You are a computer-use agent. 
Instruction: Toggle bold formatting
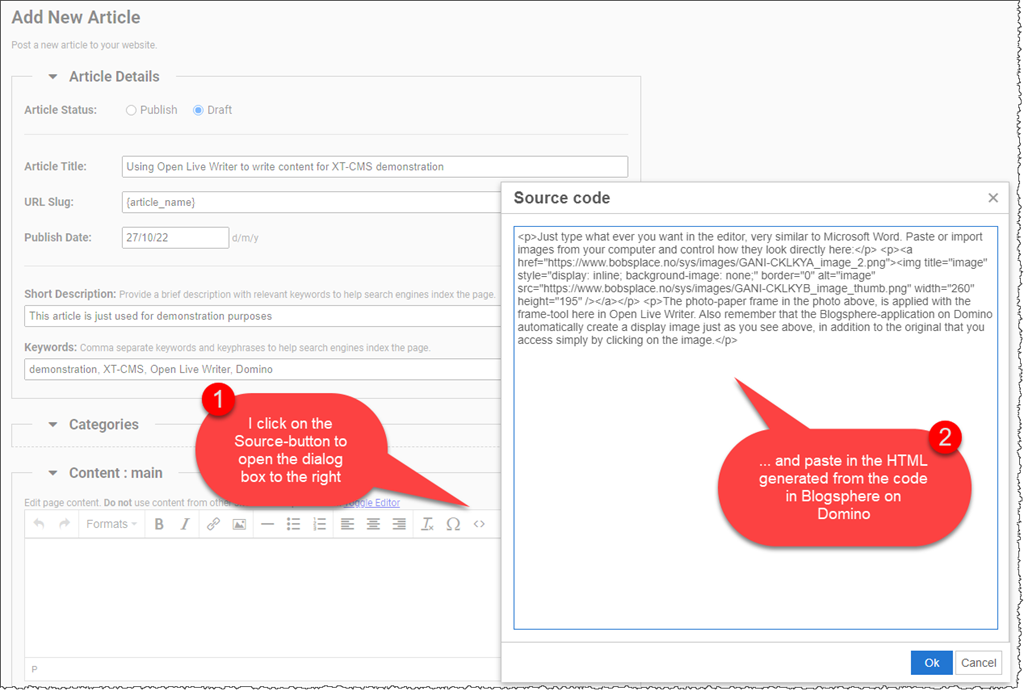159,524
